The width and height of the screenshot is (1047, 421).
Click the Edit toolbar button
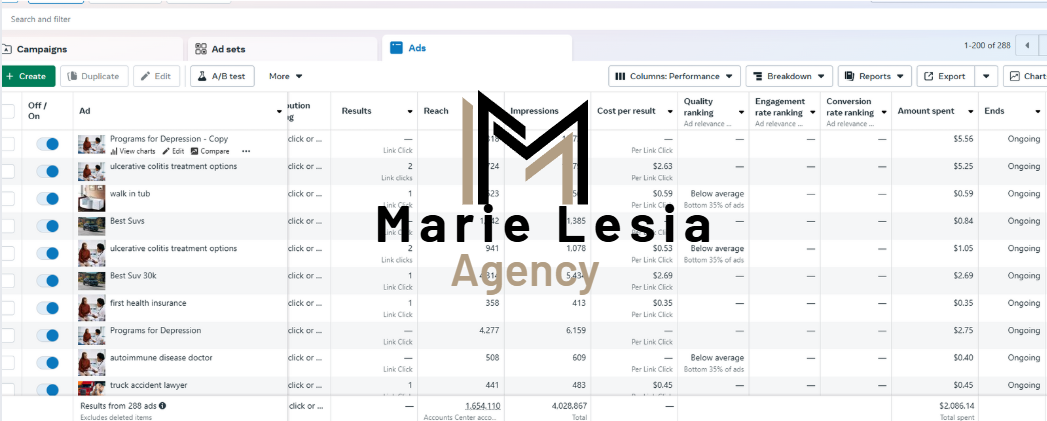[156, 76]
